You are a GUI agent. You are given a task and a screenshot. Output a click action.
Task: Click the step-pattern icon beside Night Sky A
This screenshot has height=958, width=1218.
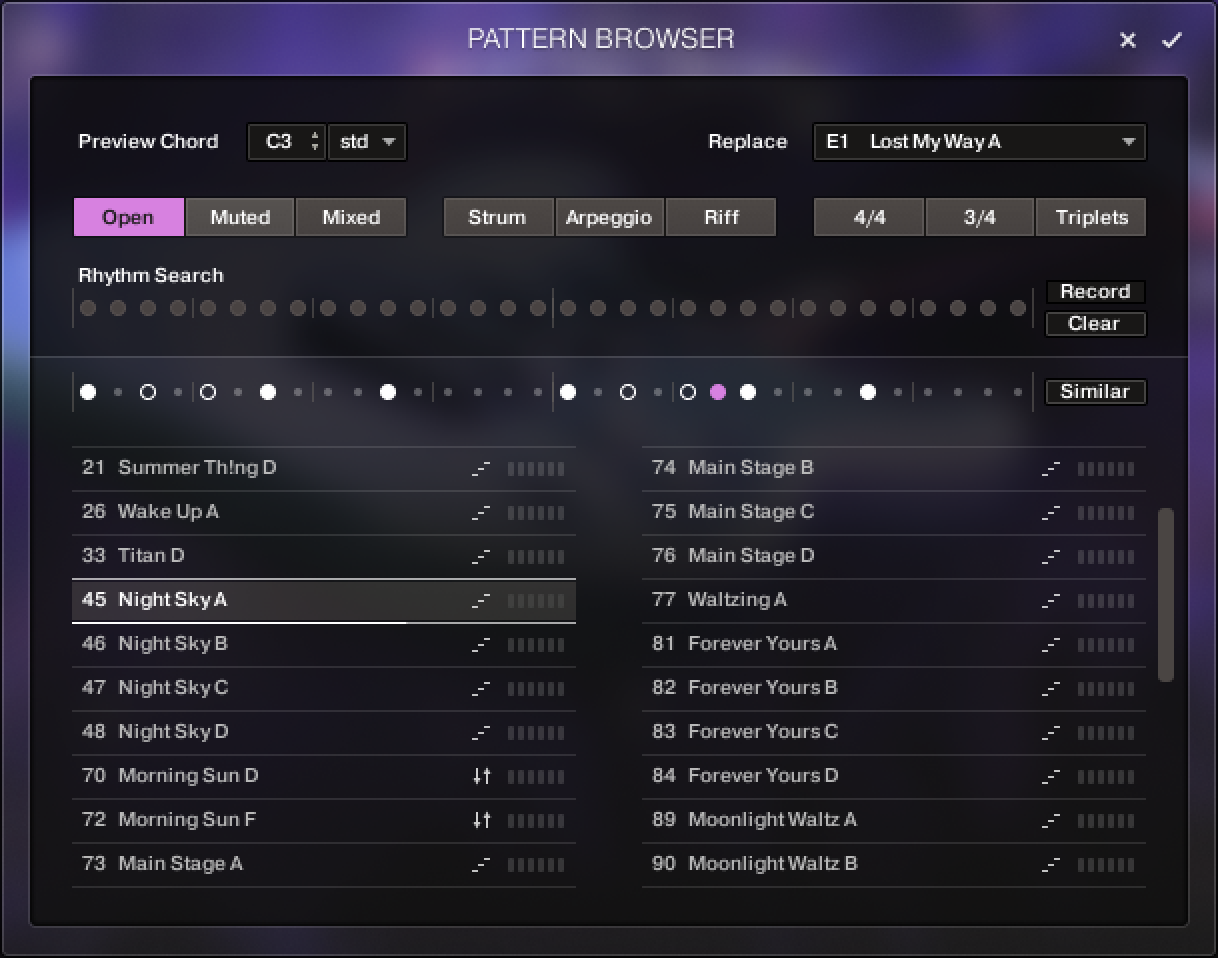(x=481, y=600)
